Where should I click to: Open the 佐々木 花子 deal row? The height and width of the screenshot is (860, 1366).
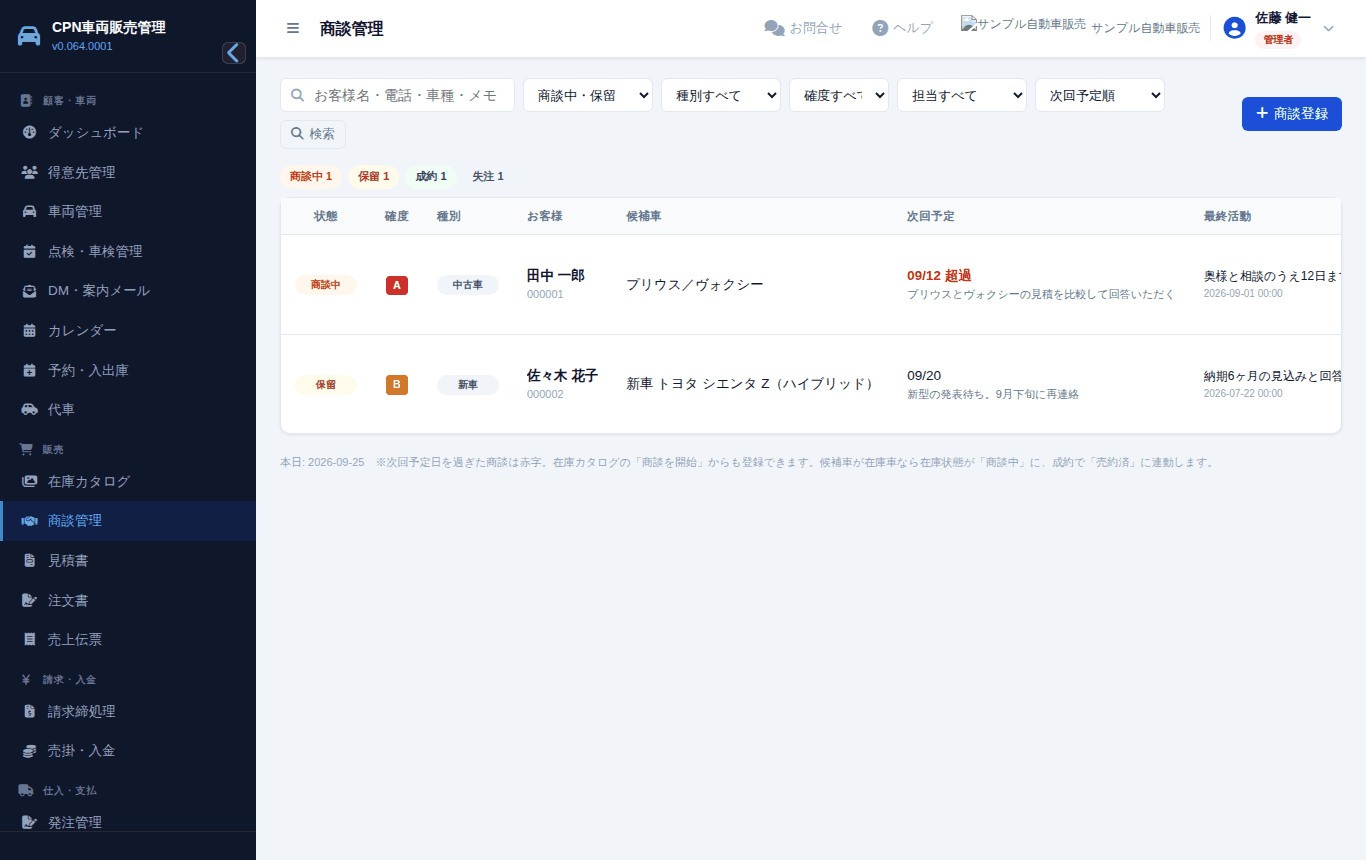point(810,384)
